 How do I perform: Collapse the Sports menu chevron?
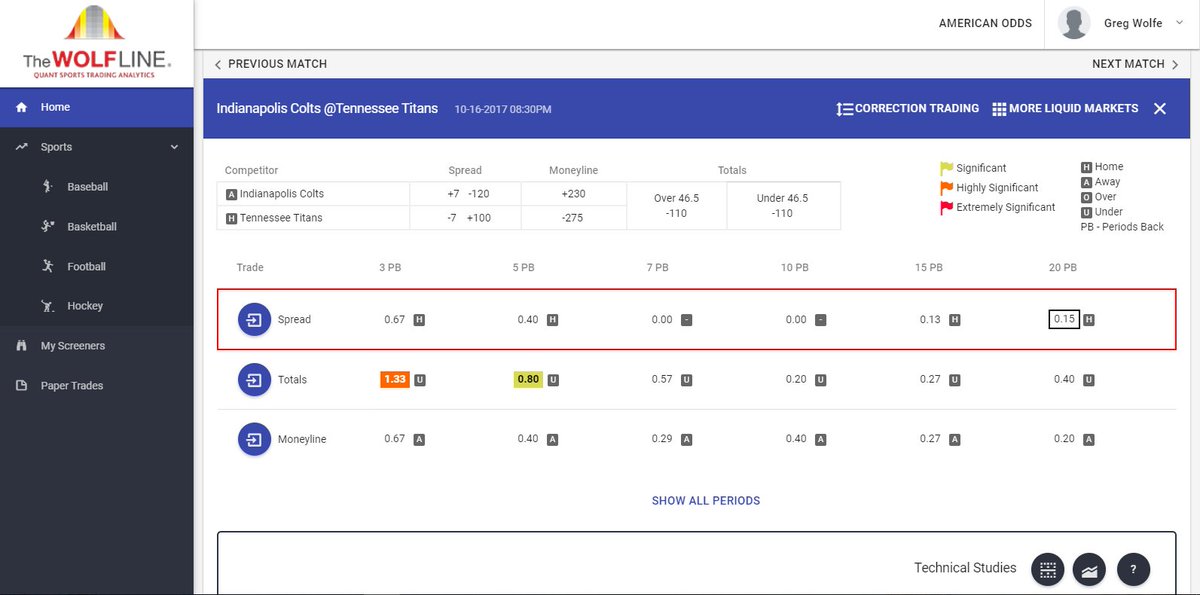pyautogui.click(x=174, y=147)
